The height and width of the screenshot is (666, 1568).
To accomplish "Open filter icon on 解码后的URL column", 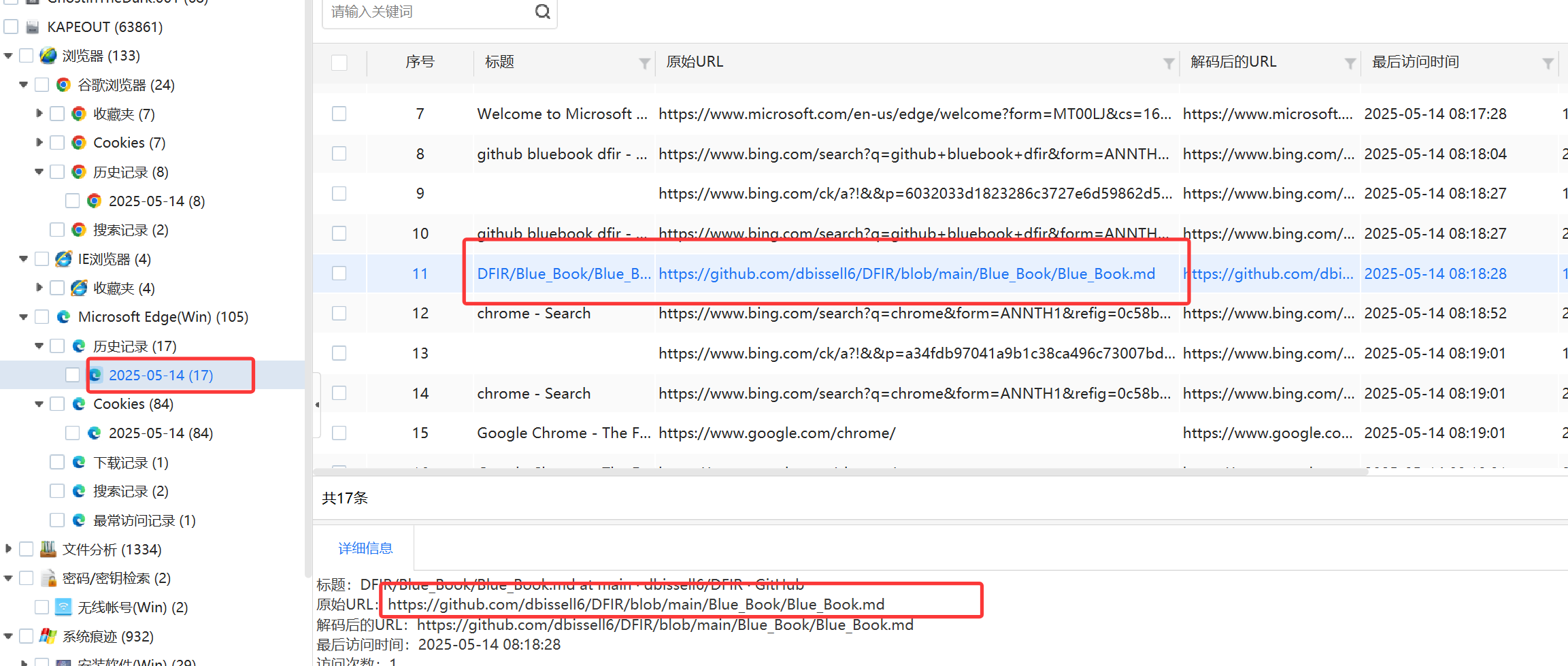I will tap(1350, 63).
